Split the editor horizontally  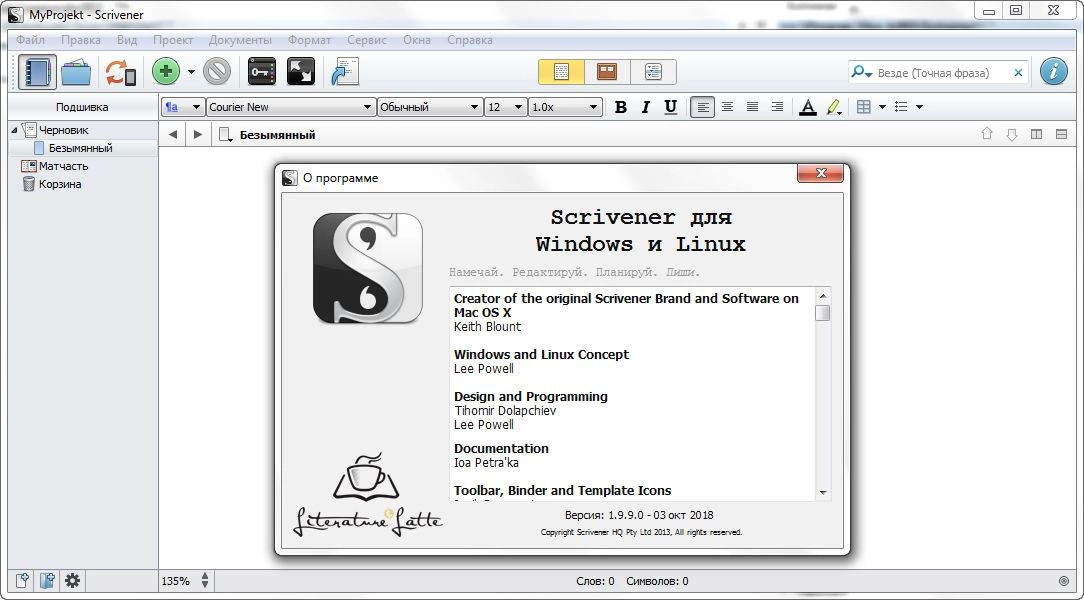pos(1061,135)
